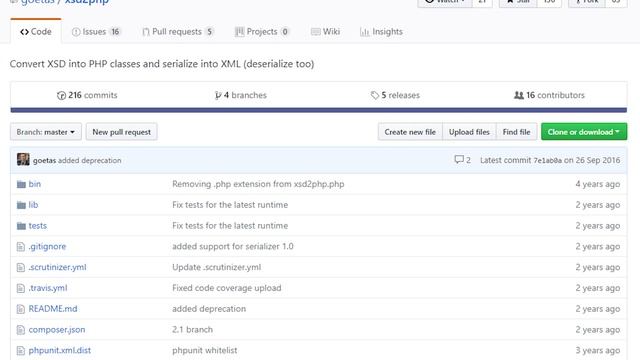
Task: Open the phpunit.xml.dist file
Action: click(x=60, y=351)
